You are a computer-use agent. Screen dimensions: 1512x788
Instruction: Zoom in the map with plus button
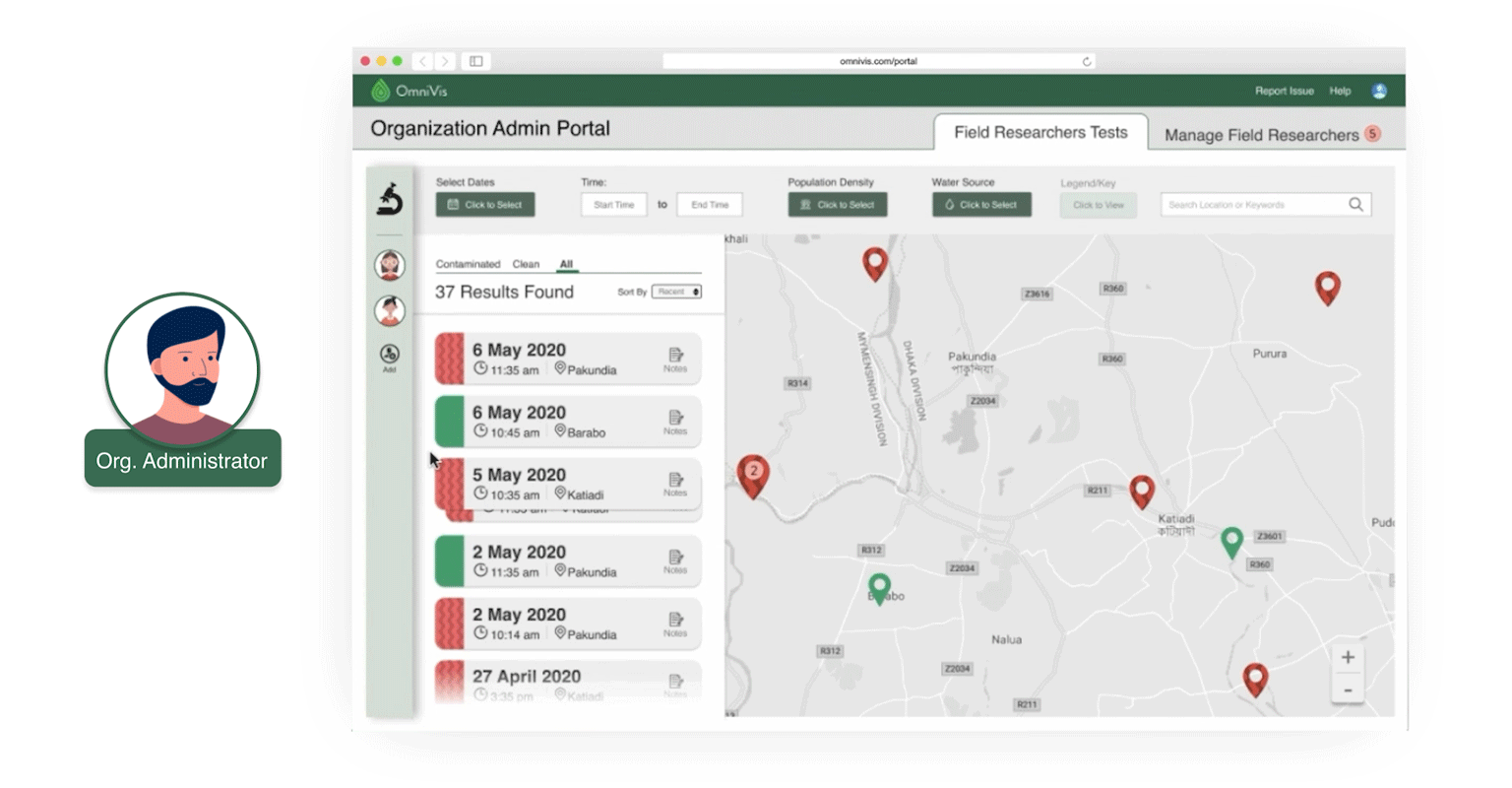1348,658
